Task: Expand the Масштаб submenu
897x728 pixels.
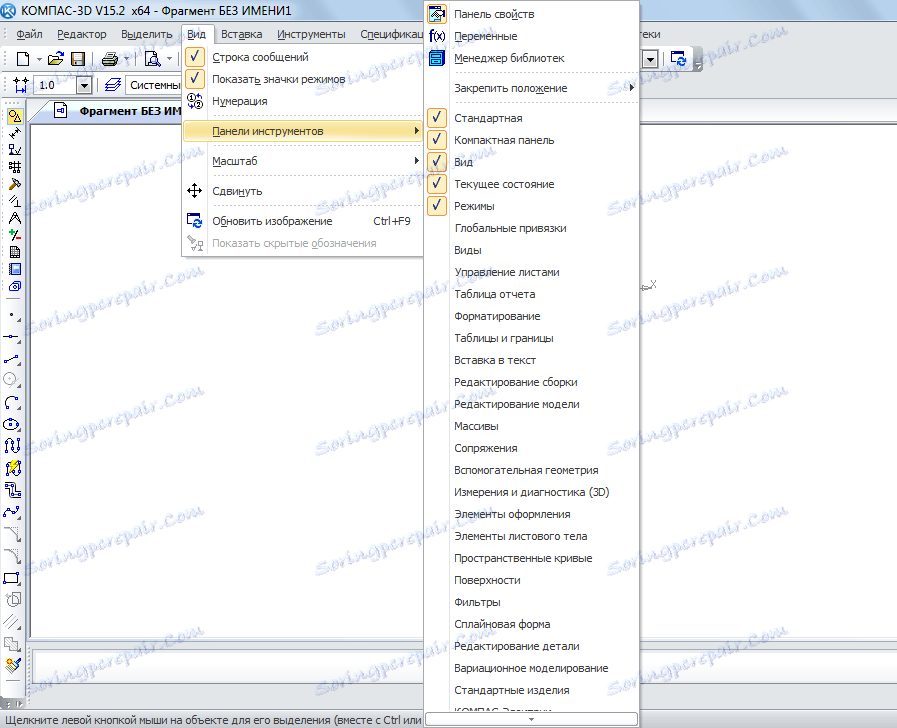Action: (303, 161)
